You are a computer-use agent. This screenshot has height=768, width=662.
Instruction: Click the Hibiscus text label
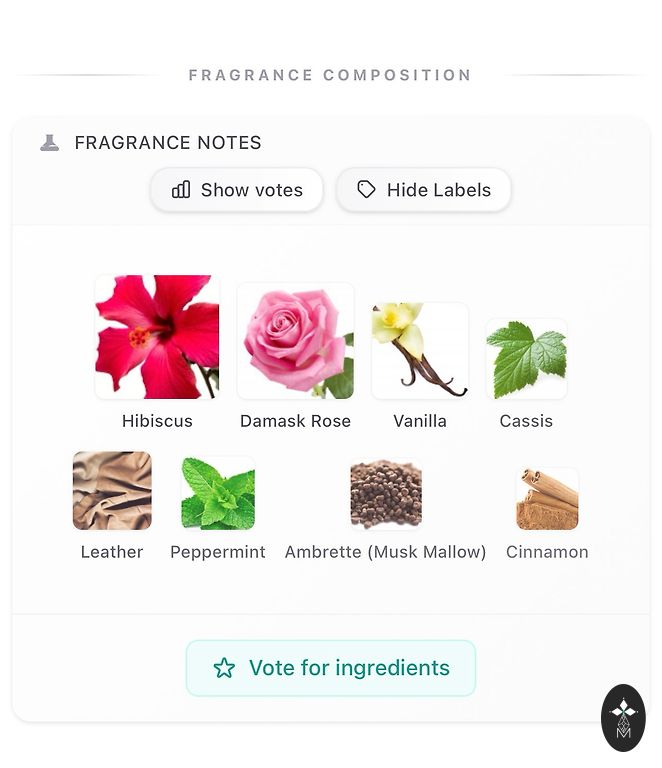pyautogui.click(x=157, y=421)
